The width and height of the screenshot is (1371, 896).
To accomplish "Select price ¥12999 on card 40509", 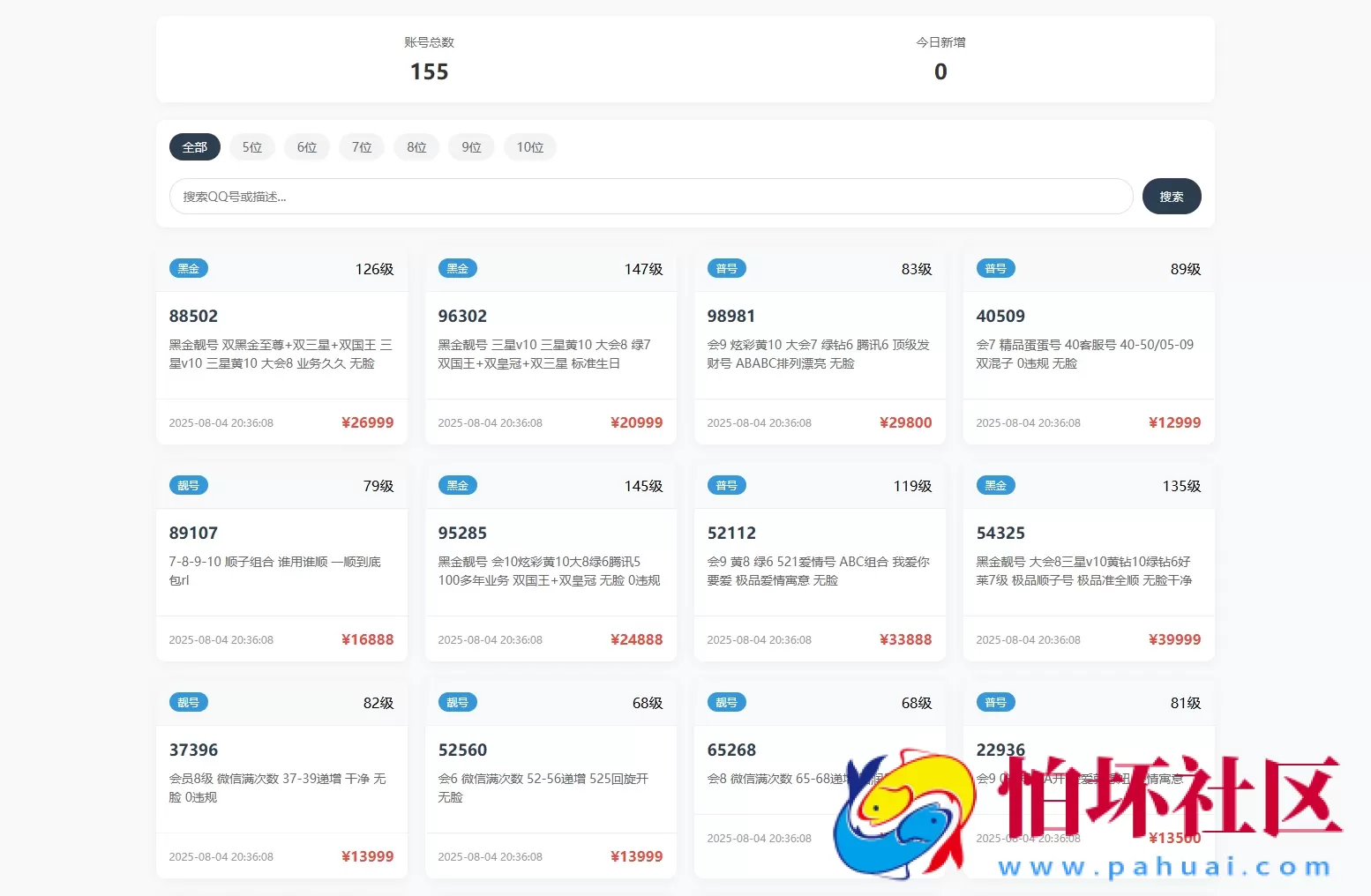I will 1174,422.
